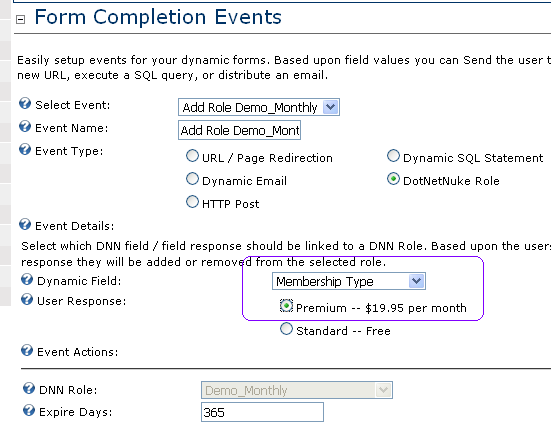Select URL / Page Redirection event type
Image resolution: width=551 pixels, height=430 pixels.
[192, 156]
